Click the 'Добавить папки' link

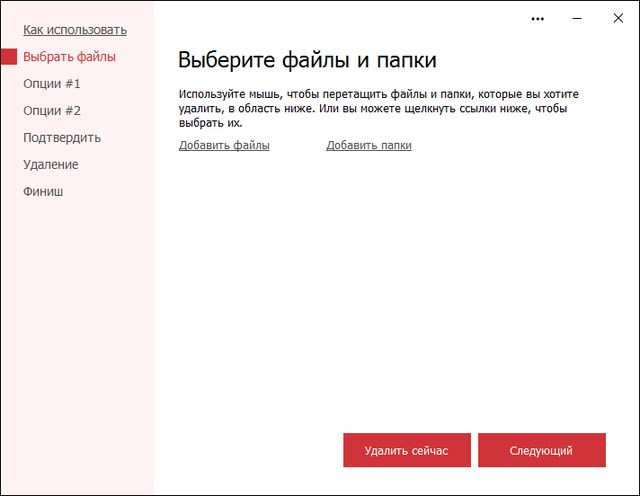click(x=368, y=146)
